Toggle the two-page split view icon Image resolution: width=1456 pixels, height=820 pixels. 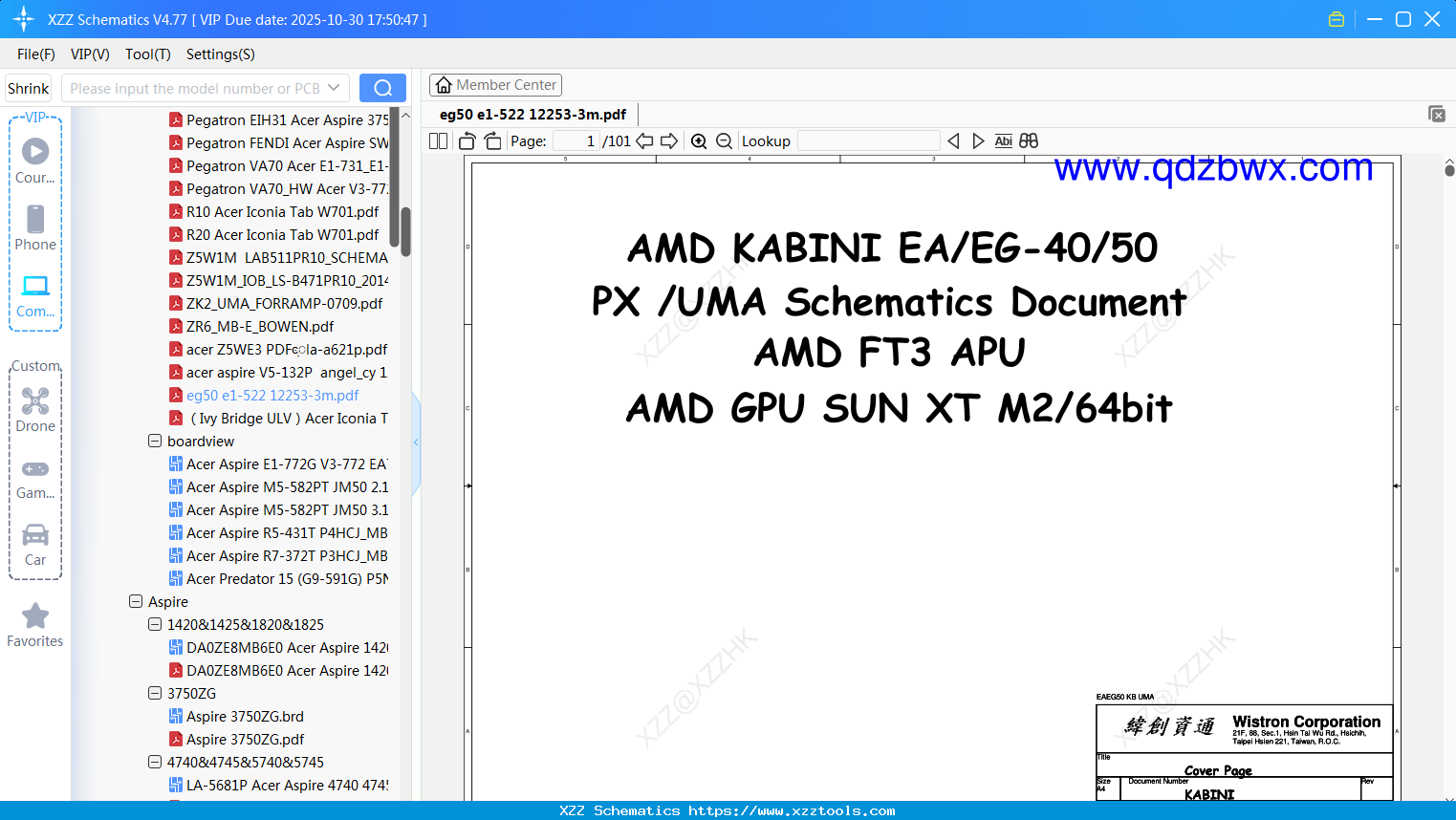coord(439,141)
